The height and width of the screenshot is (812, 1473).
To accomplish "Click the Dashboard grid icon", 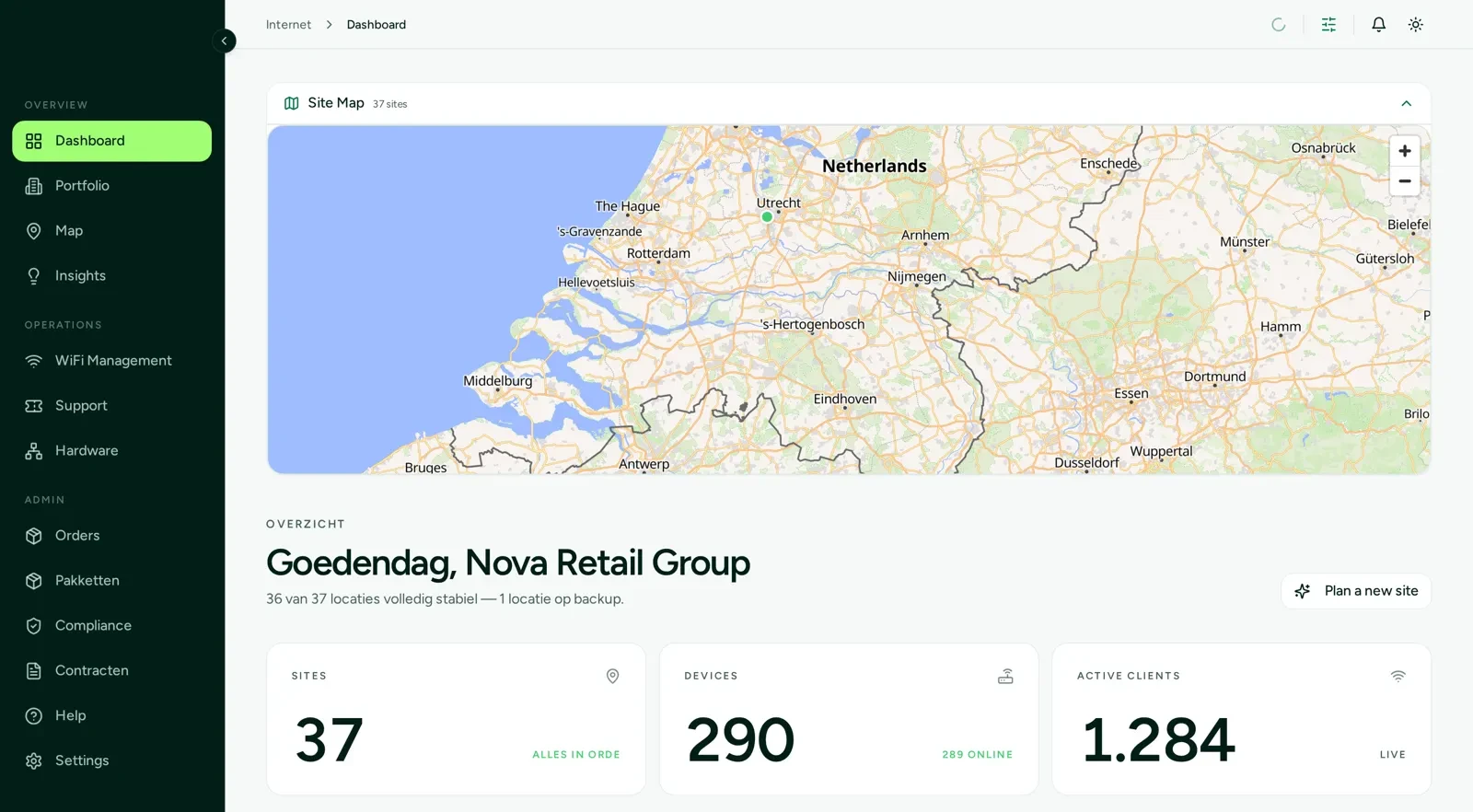I will coord(34,141).
